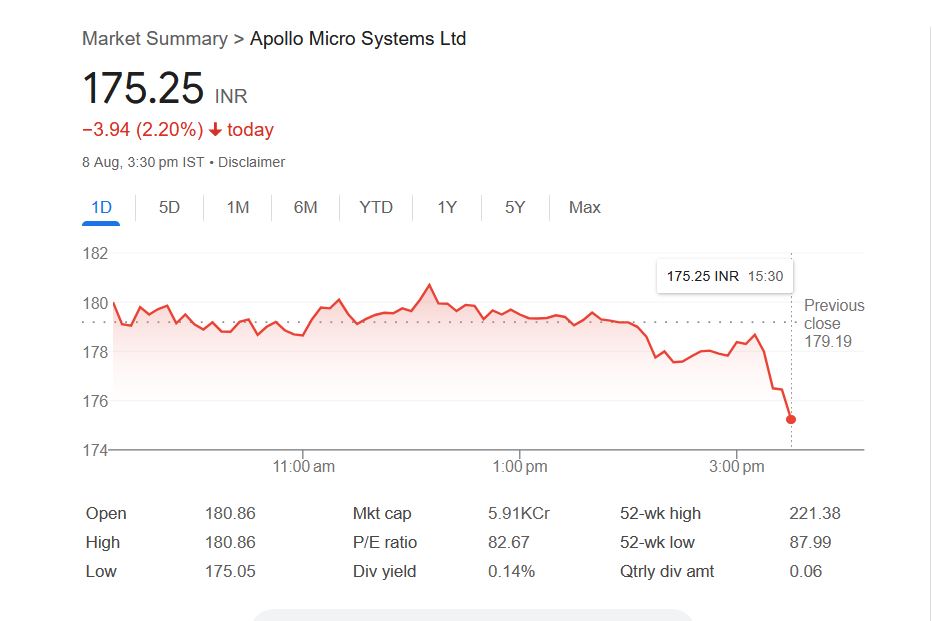932x621 pixels.
Task: Click the red down arrow icon
Action: [215, 130]
